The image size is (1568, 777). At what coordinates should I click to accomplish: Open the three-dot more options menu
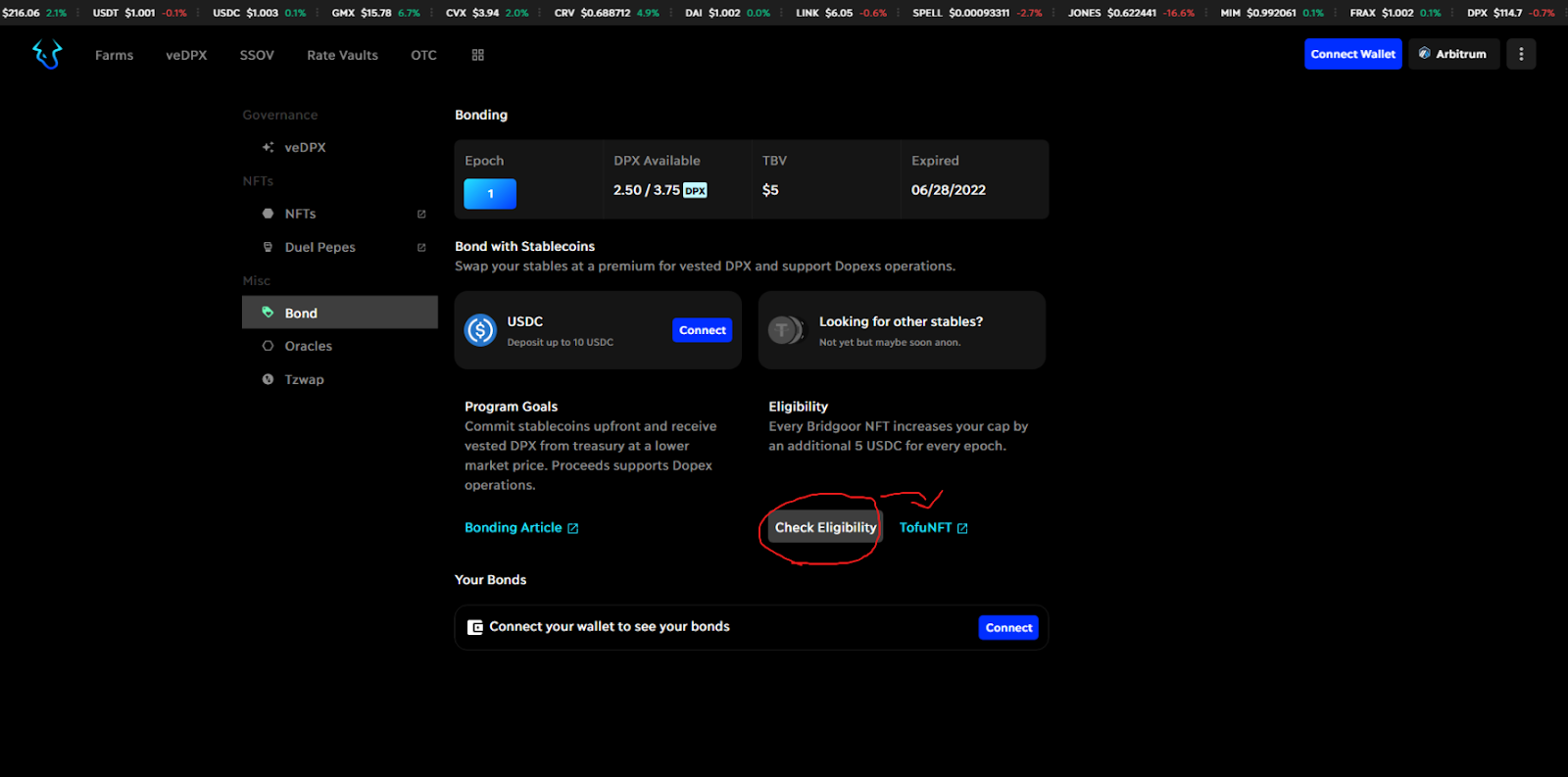tap(1521, 54)
